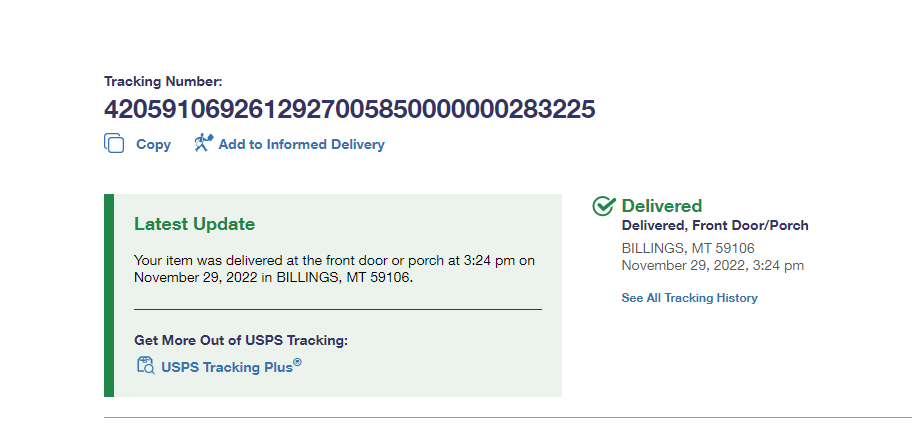Click the long tracking number text
The image size is (912, 423).
click(349, 109)
